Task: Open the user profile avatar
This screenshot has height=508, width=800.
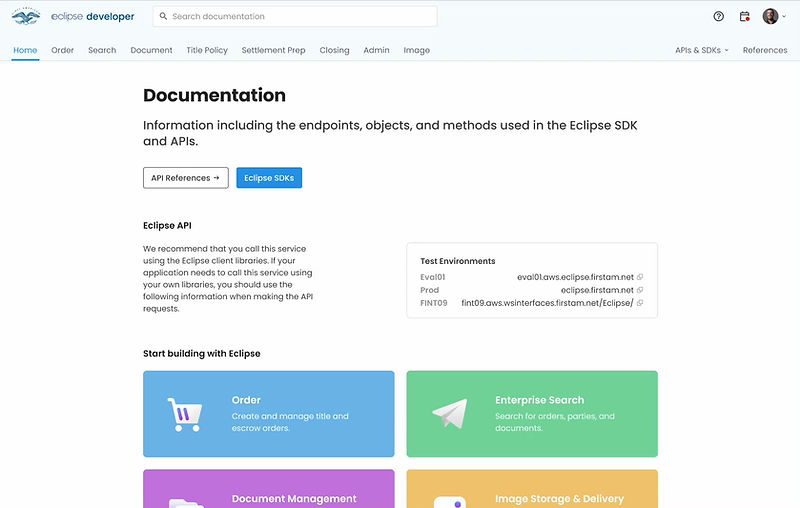Action: tap(770, 16)
